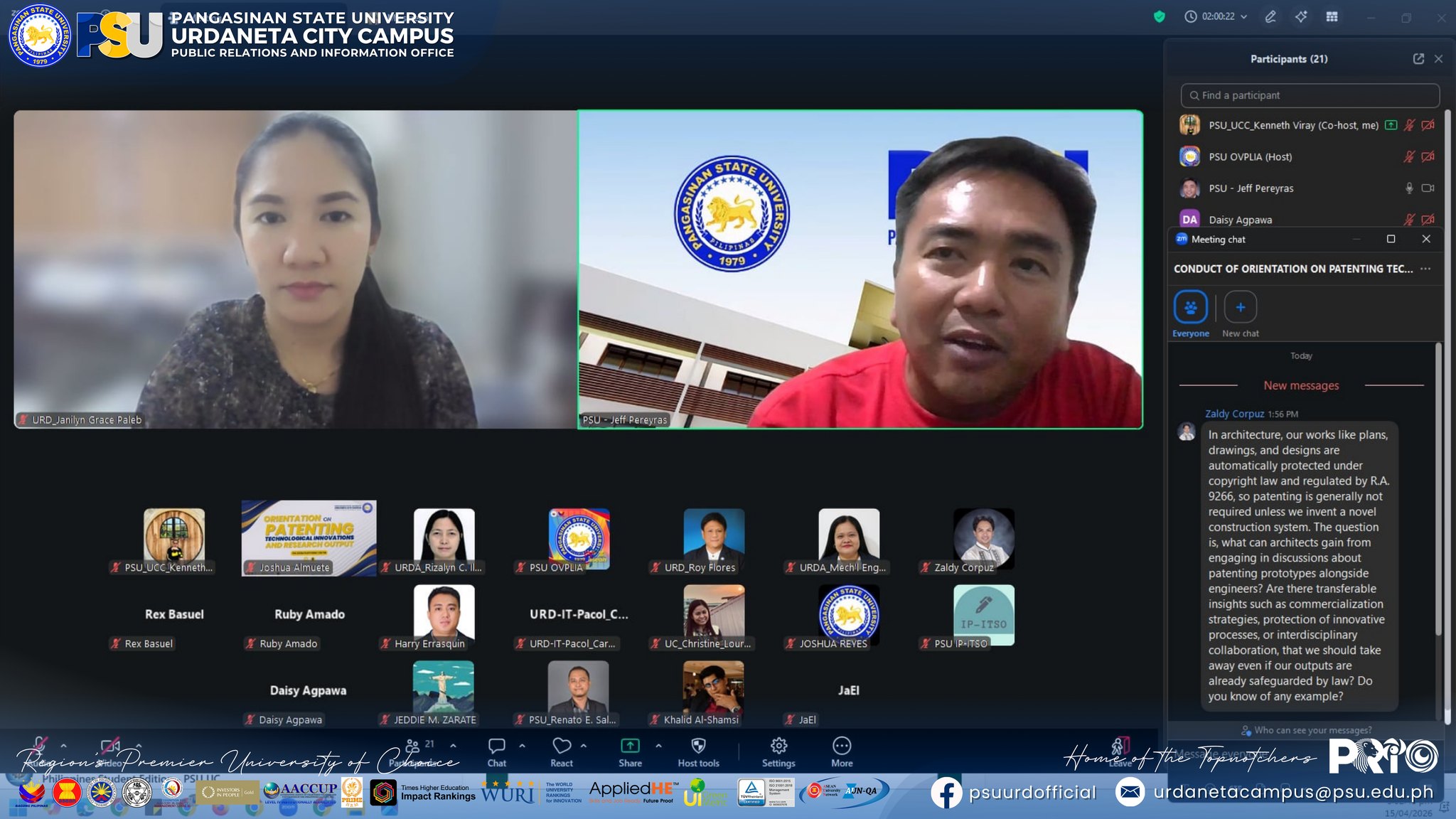
Task: Expand the arrow next to Chat
Action: (x=522, y=746)
